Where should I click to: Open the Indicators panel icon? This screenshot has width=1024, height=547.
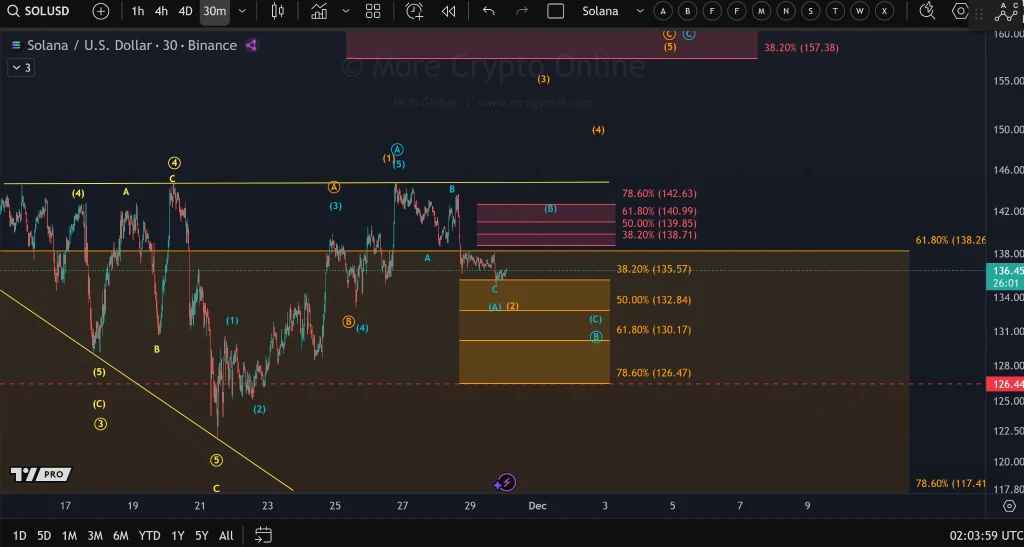tap(319, 11)
